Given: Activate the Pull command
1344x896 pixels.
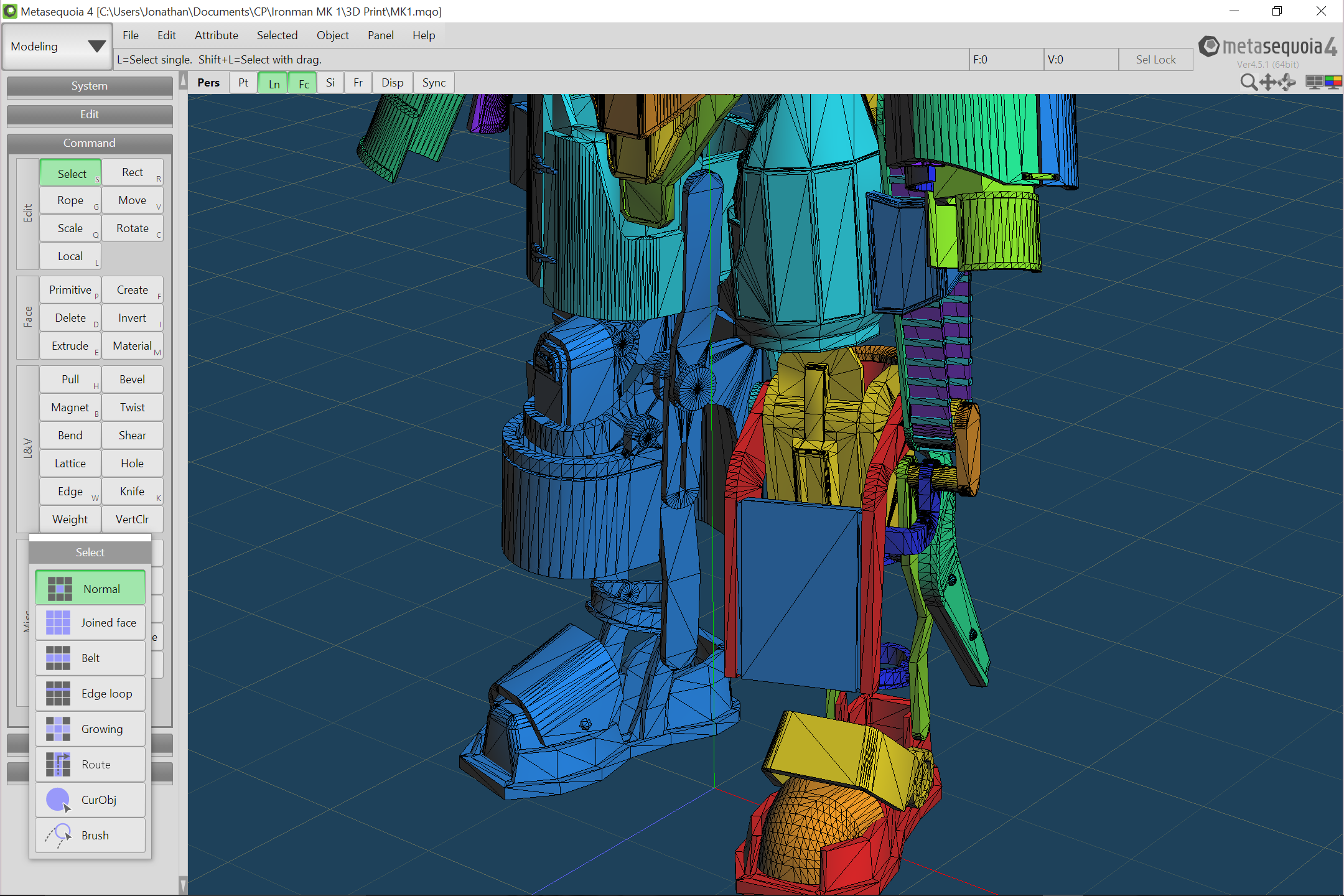Looking at the screenshot, I should [70, 380].
